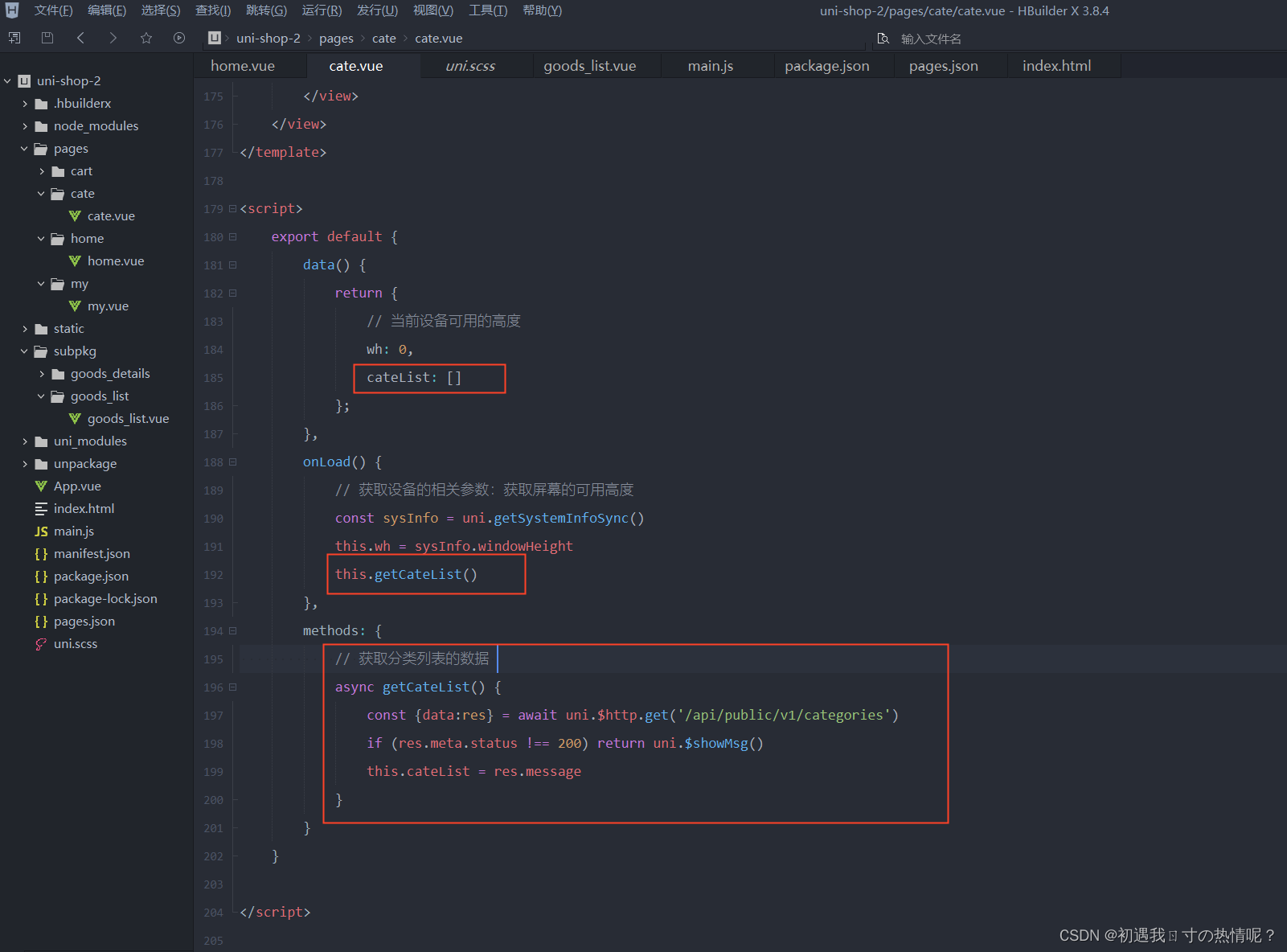Collapse the subpkg folder
1287x952 pixels.
(24, 351)
